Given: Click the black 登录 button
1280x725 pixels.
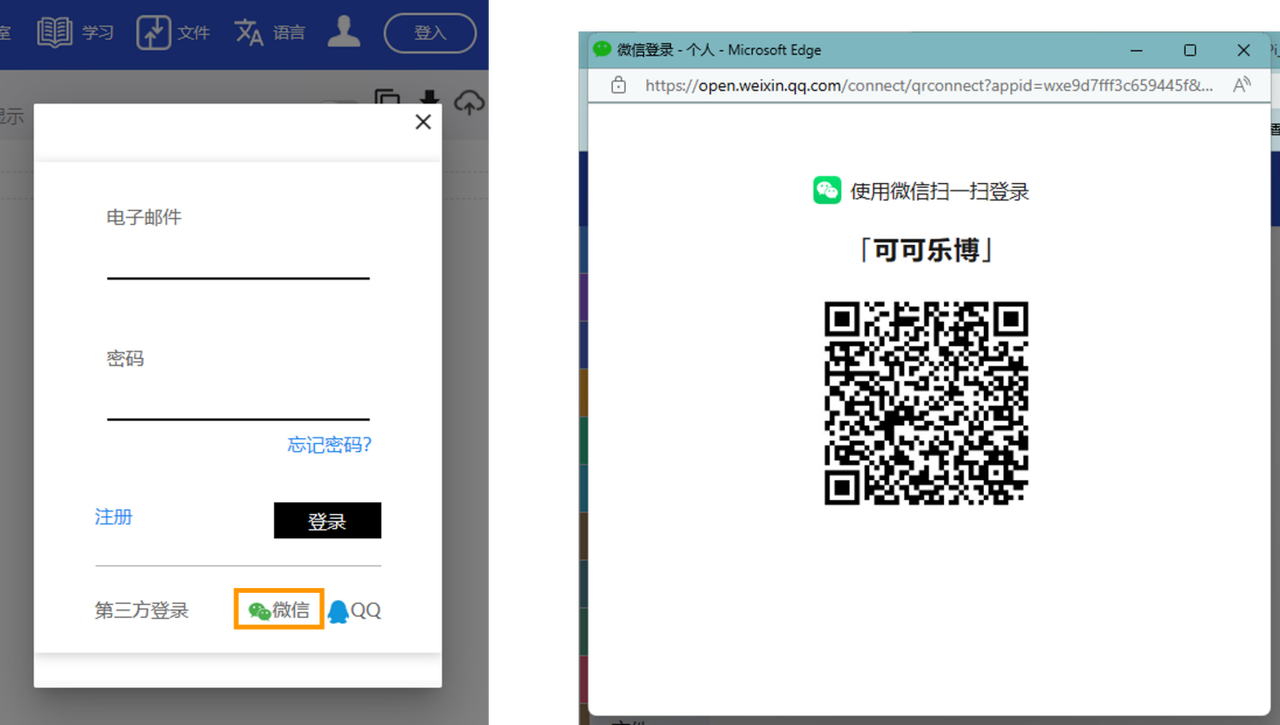Looking at the screenshot, I should pyautogui.click(x=327, y=521).
